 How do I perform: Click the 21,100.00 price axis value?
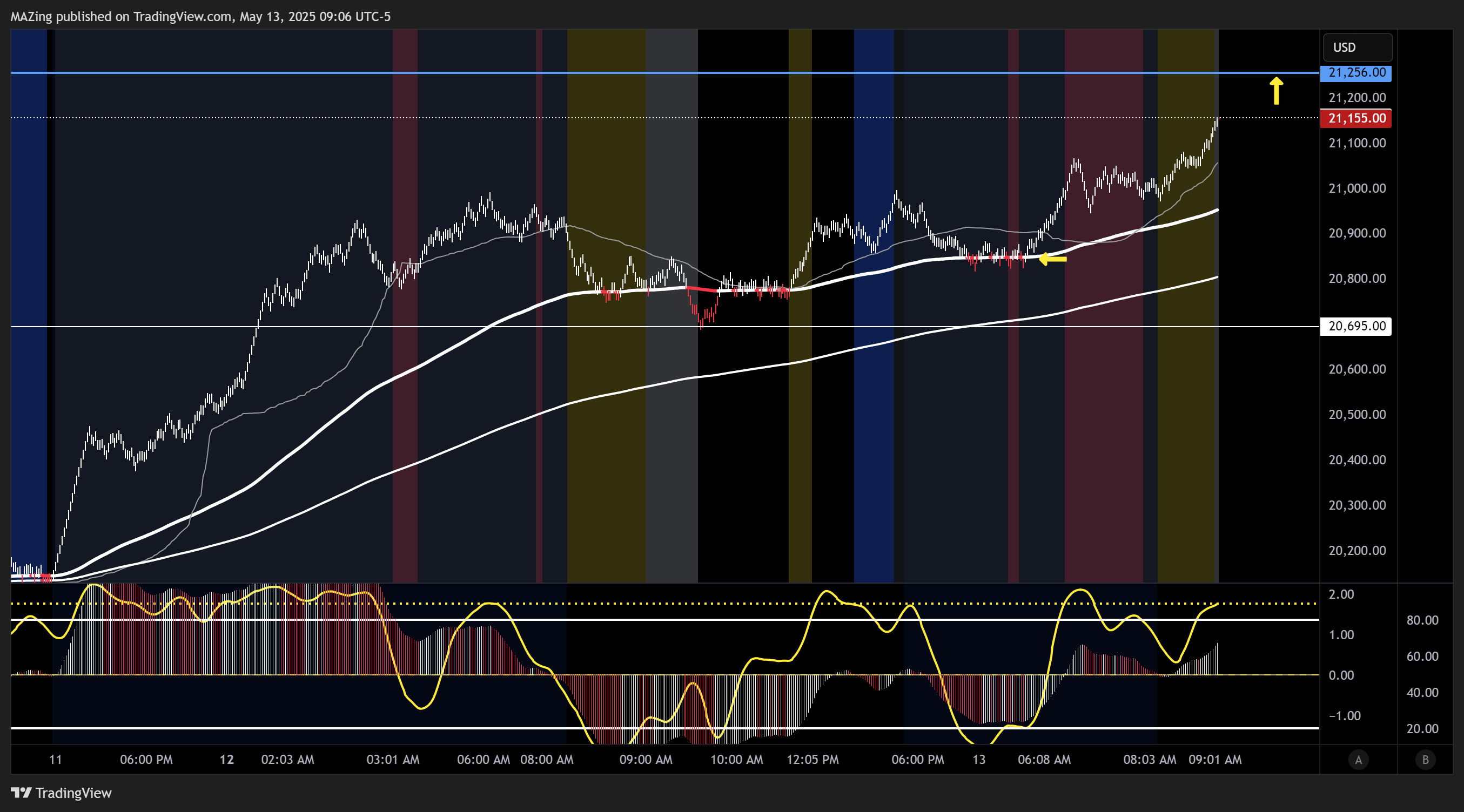coord(1357,143)
